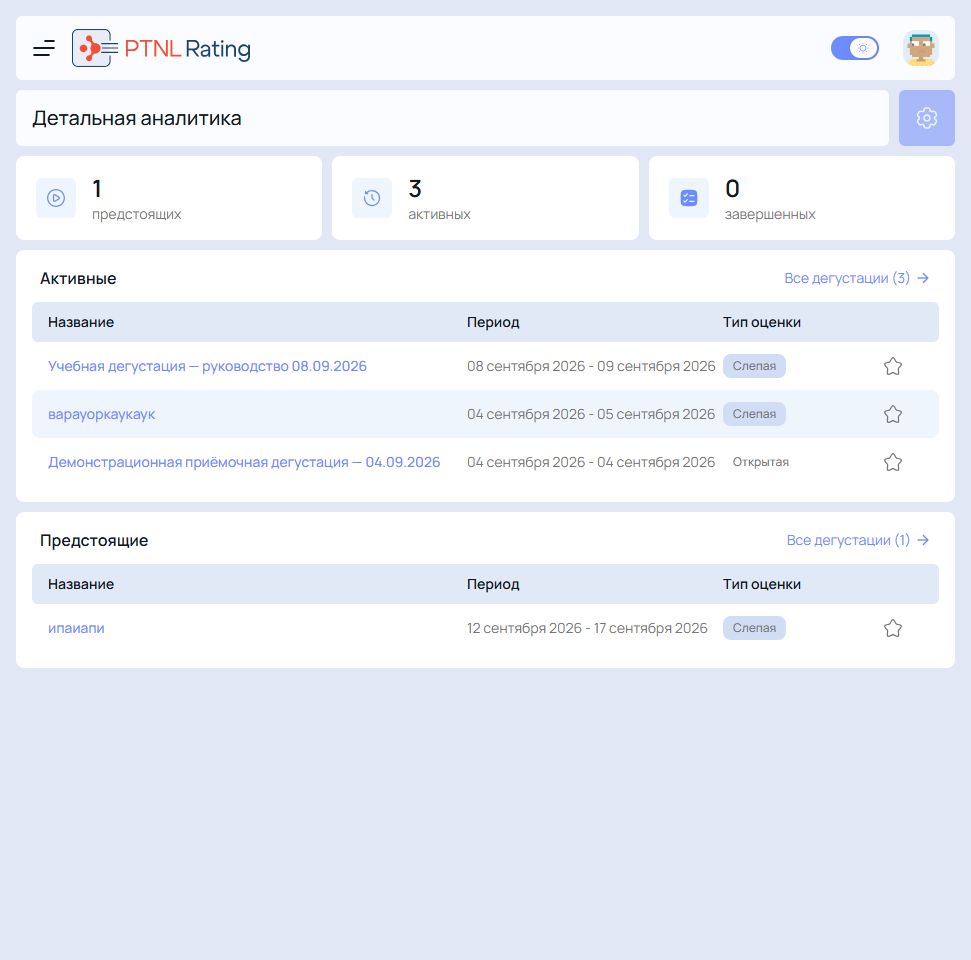
Task: Select the '1 предстоящих' stat card
Action: [x=169, y=198]
